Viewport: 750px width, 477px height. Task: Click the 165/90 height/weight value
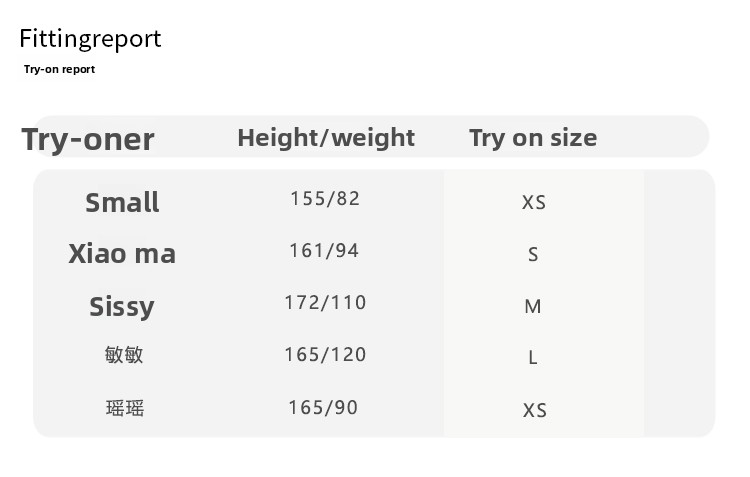coord(322,407)
